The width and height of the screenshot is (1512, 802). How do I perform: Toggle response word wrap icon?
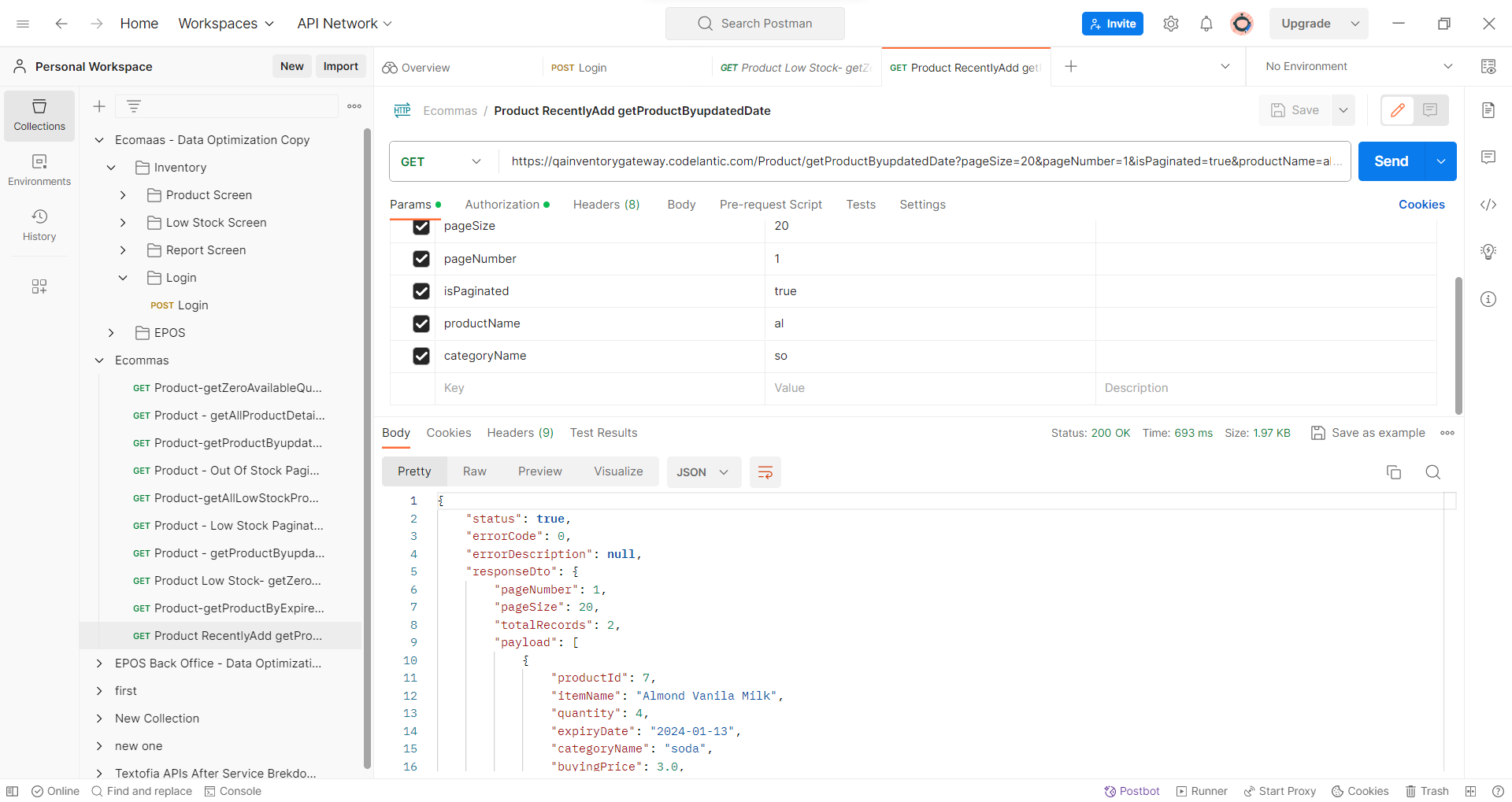pos(765,472)
